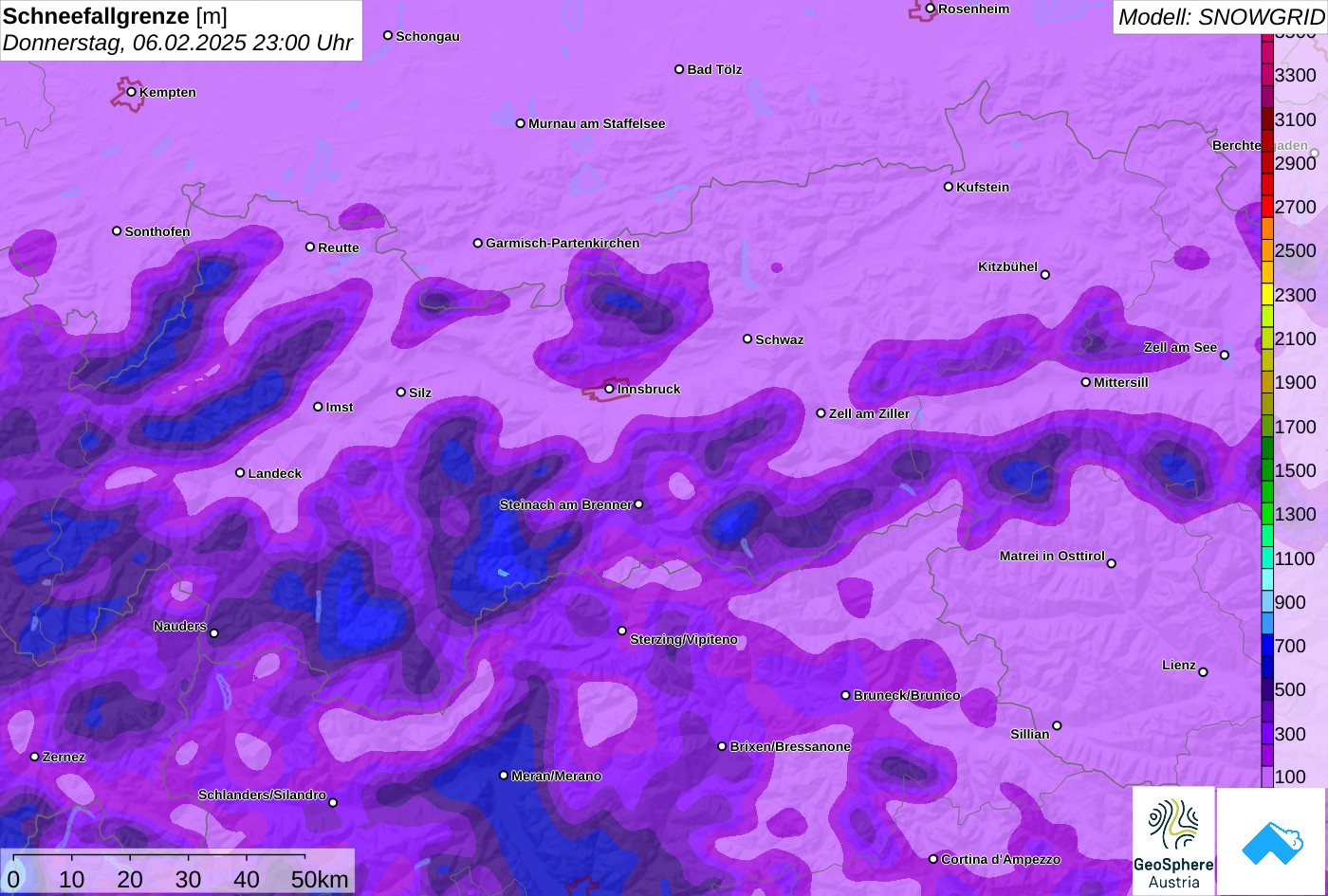Click the 'Meran/Merano' label
This screenshot has width=1328, height=896.
pos(557,776)
